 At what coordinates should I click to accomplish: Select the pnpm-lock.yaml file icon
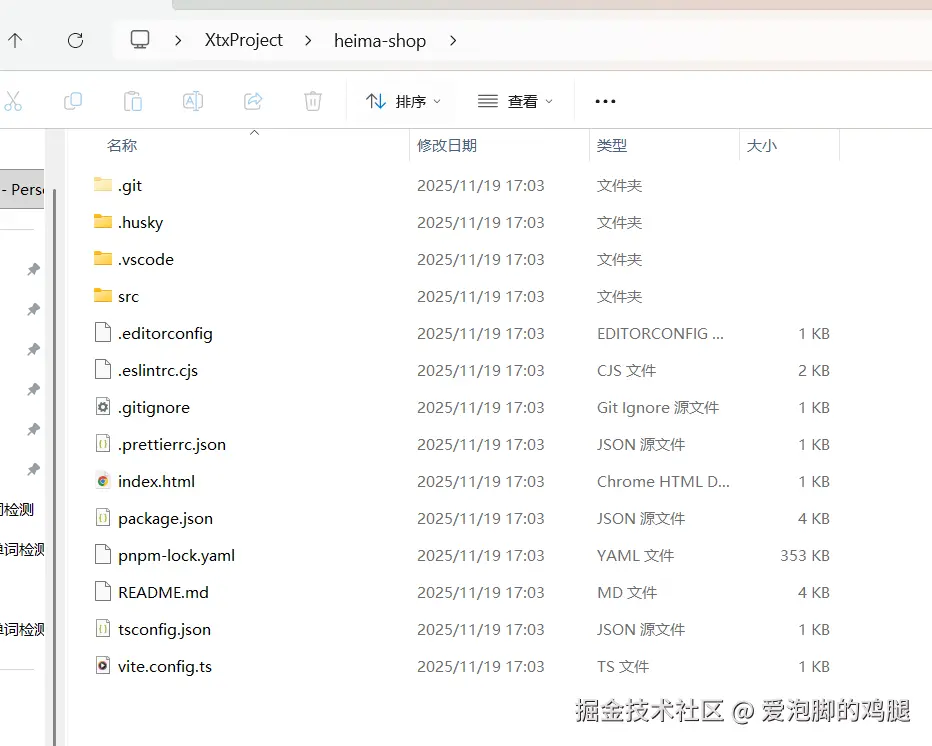(x=103, y=555)
